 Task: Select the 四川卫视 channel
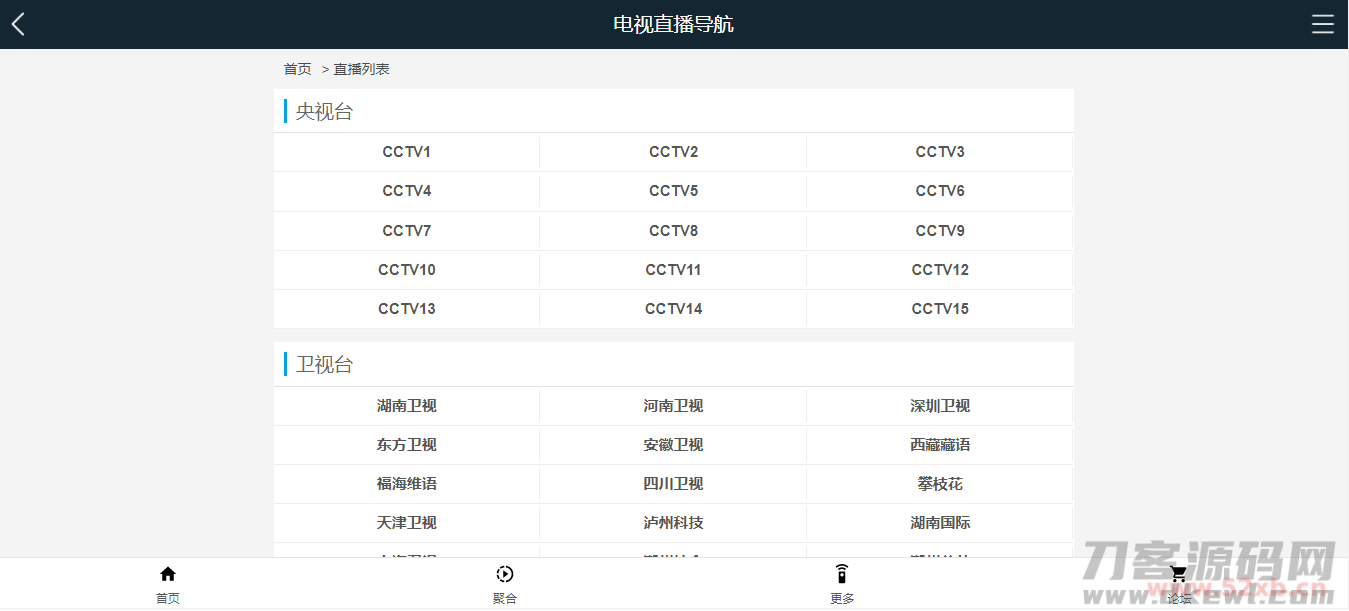[x=673, y=483]
